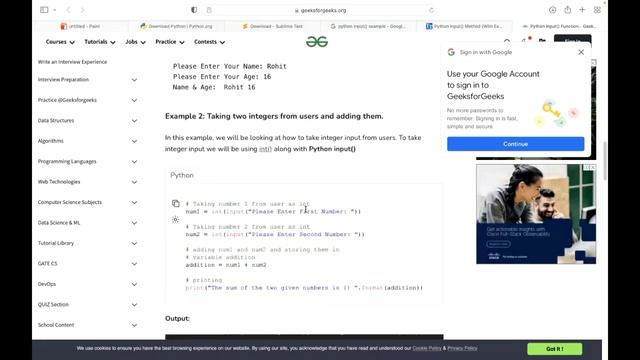The width and height of the screenshot is (640, 360).
Task: Switch to Python input() Method tab
Action: [x=464, y=26]
